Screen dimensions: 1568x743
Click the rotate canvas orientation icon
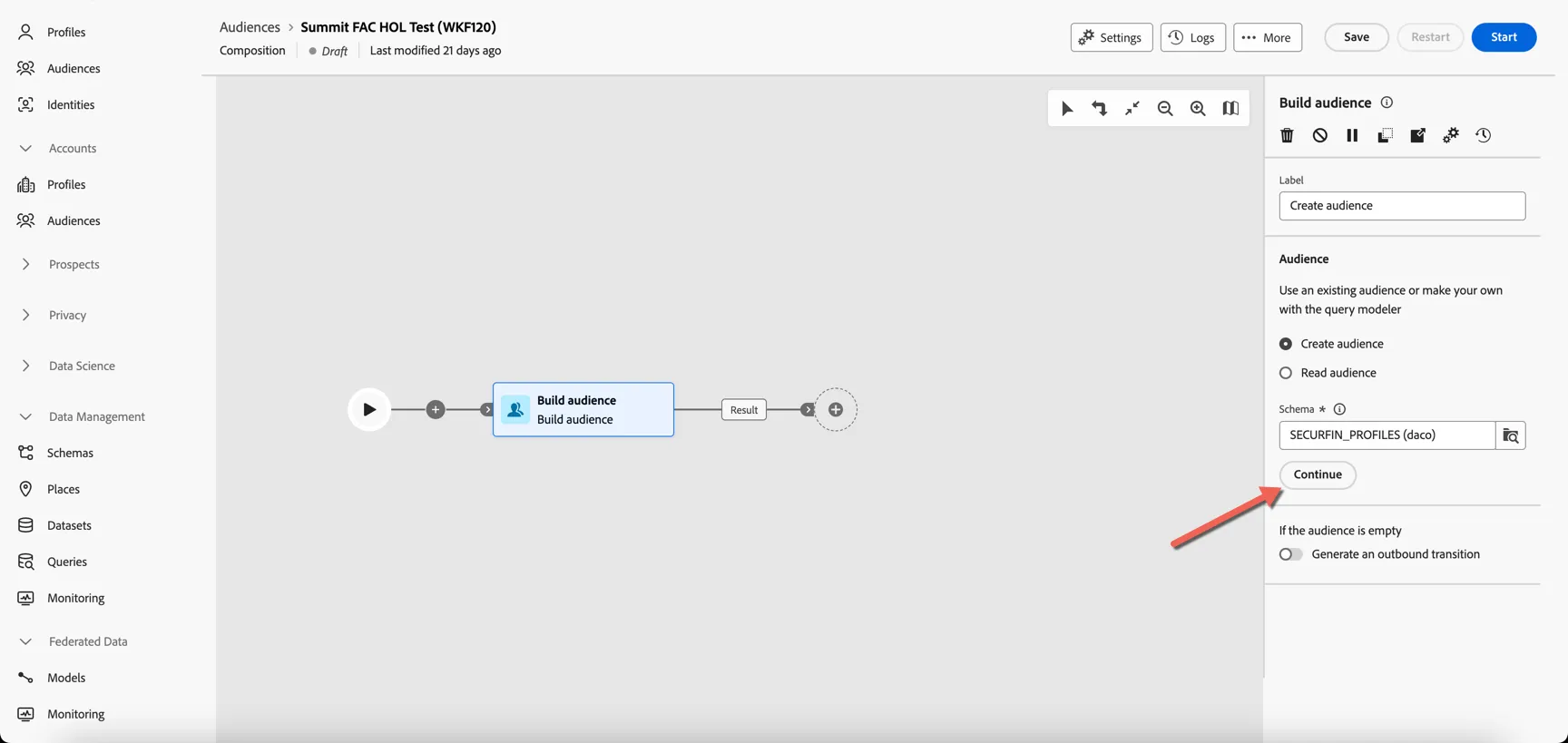(1100, 109)
